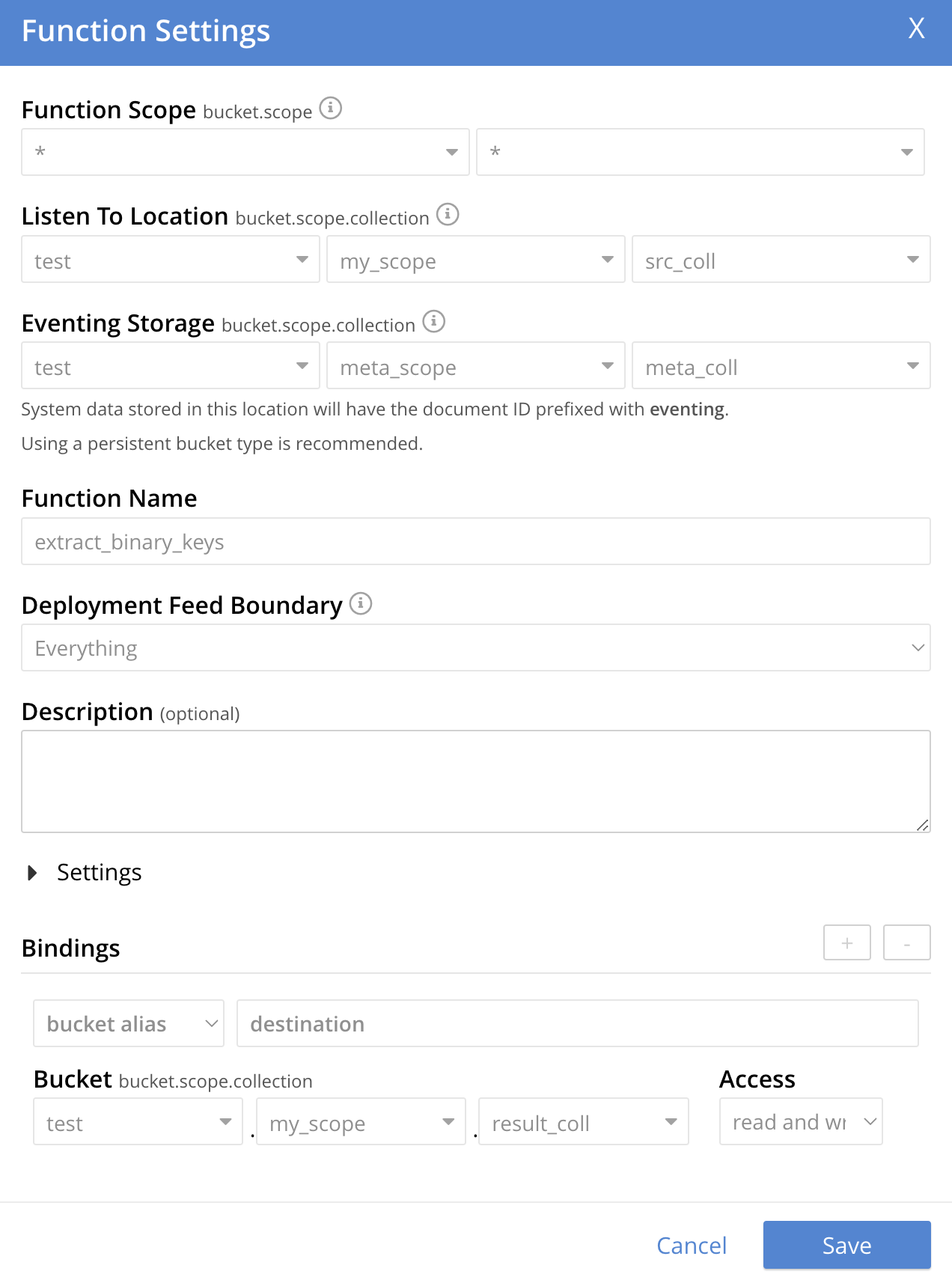Click the Listen To Location info icon
The height and width of the screenshot is (1277, 952).
point(448,215)
